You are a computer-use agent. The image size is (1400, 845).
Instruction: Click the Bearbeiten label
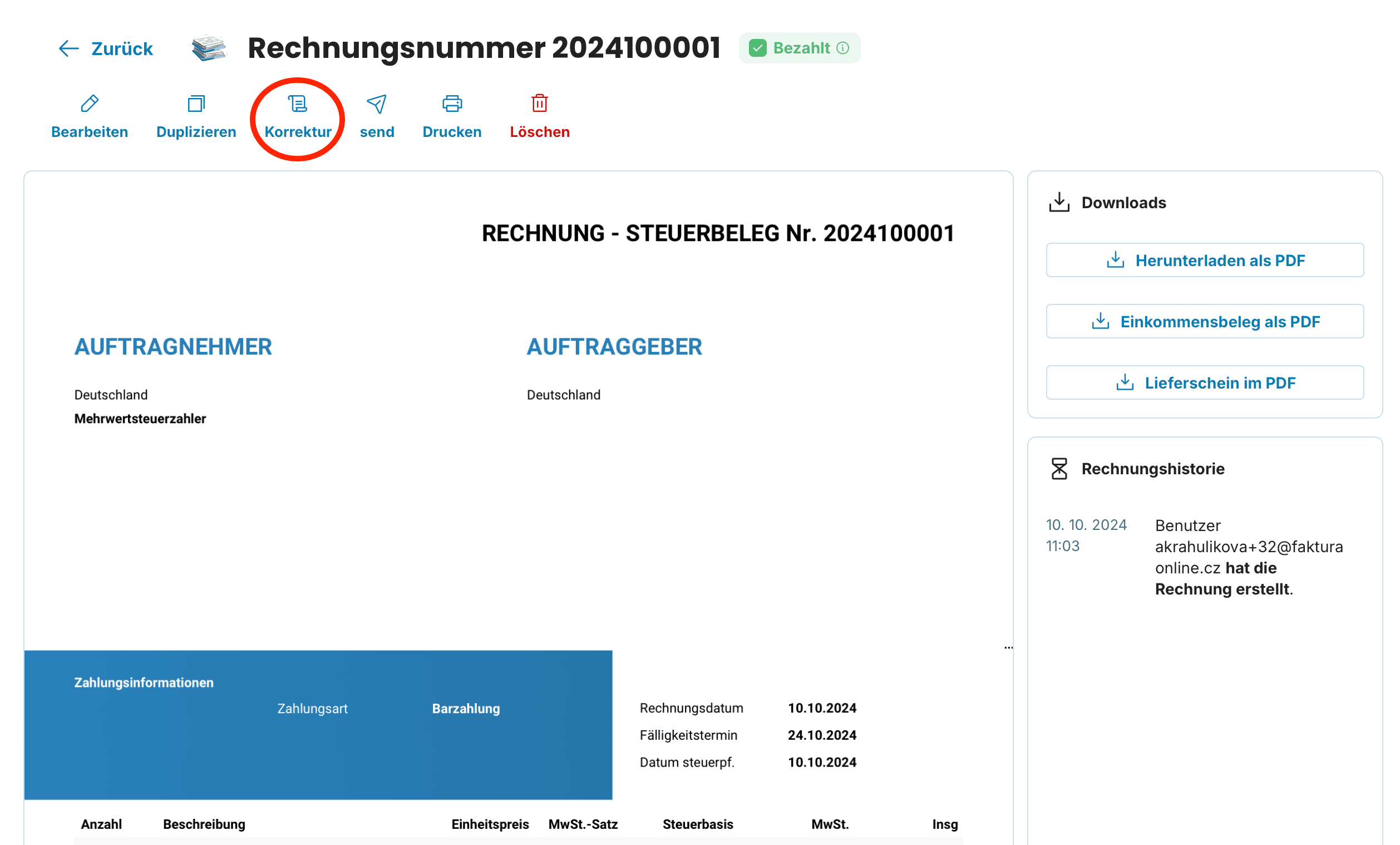tap(90, 132)
